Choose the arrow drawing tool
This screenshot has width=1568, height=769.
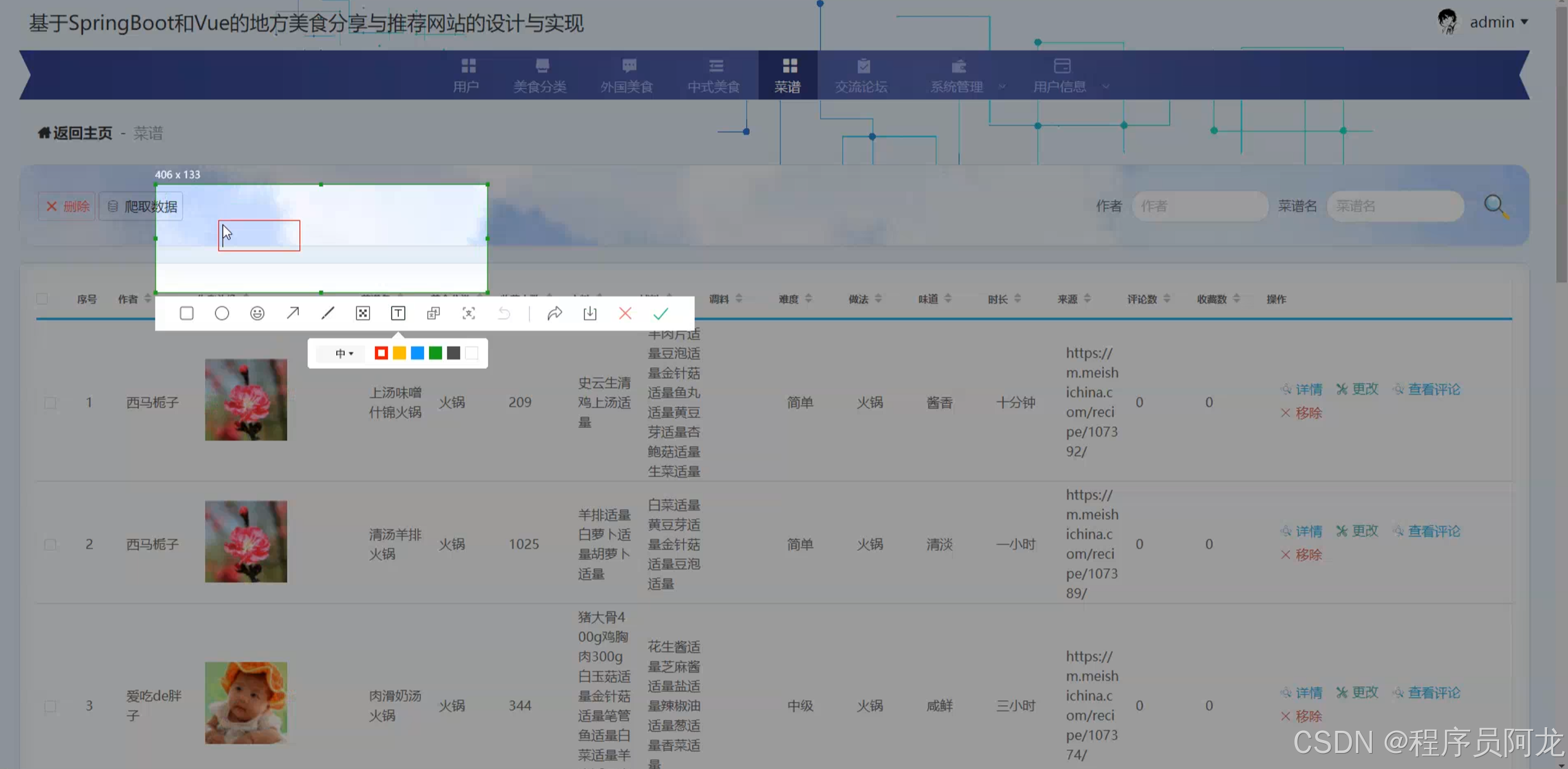tap(293, 314)
